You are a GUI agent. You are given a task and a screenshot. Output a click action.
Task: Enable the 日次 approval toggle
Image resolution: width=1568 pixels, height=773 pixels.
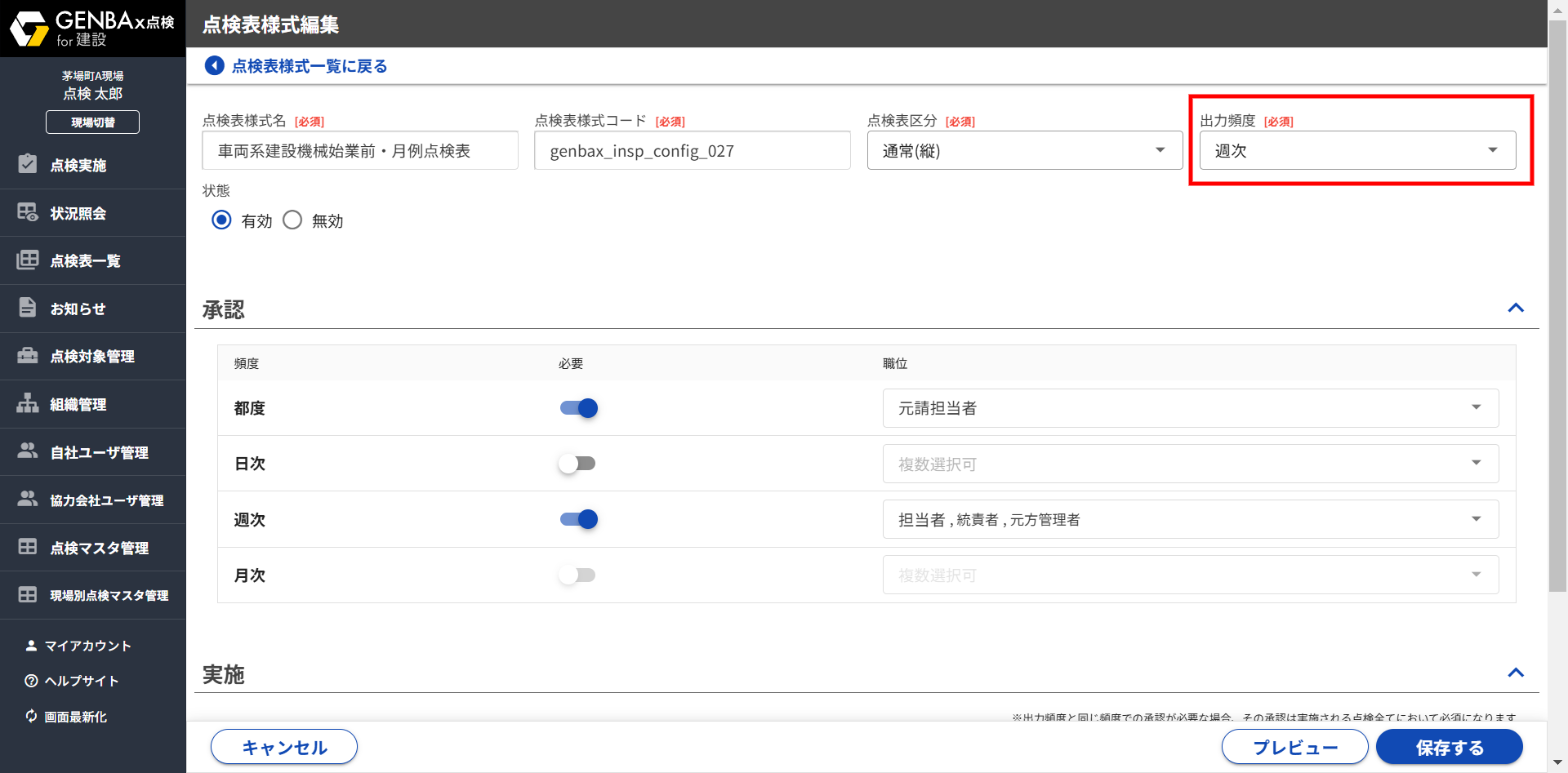click(577, 464)
